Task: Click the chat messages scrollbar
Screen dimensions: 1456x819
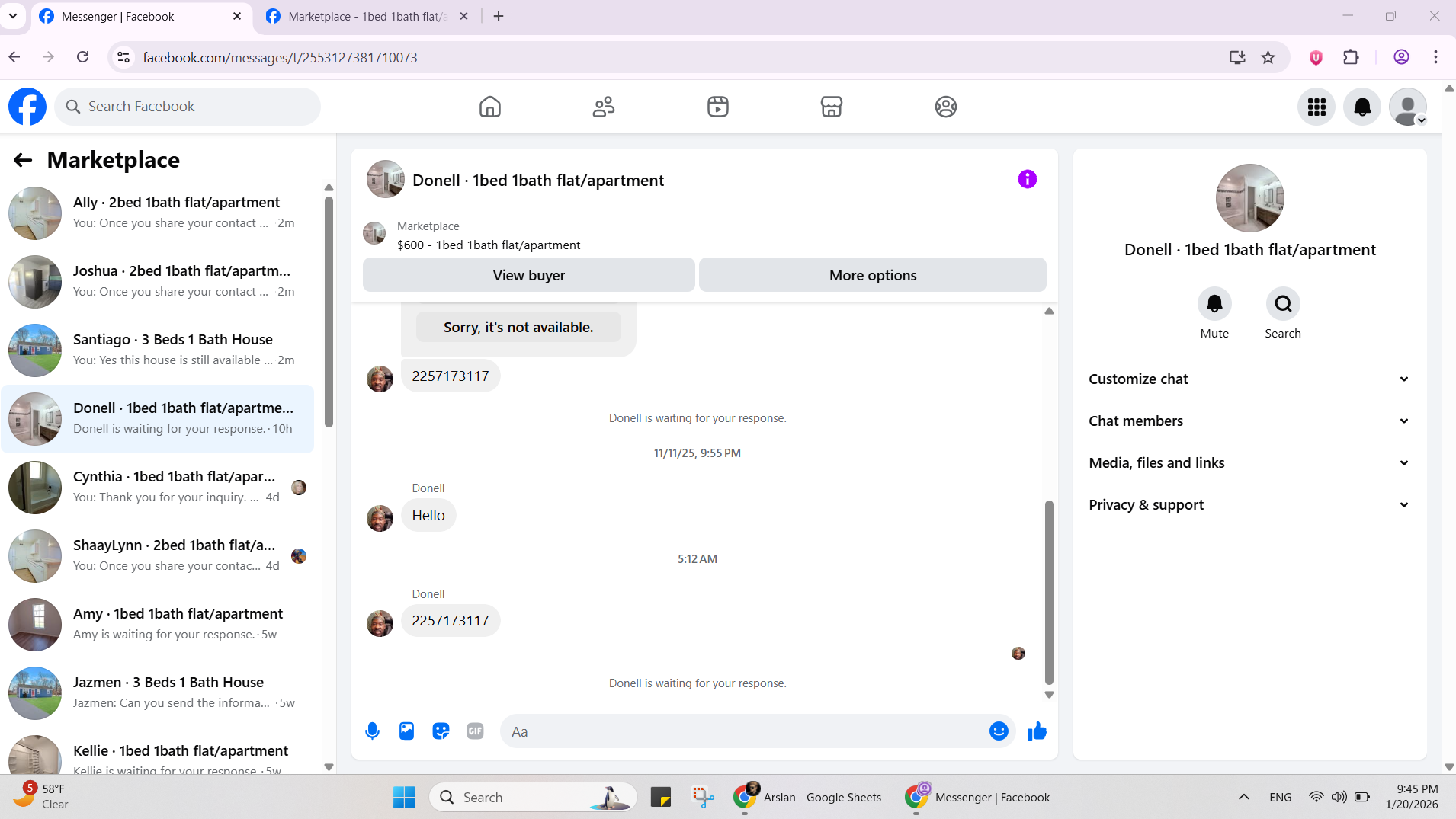Action: pos(1049,593)
